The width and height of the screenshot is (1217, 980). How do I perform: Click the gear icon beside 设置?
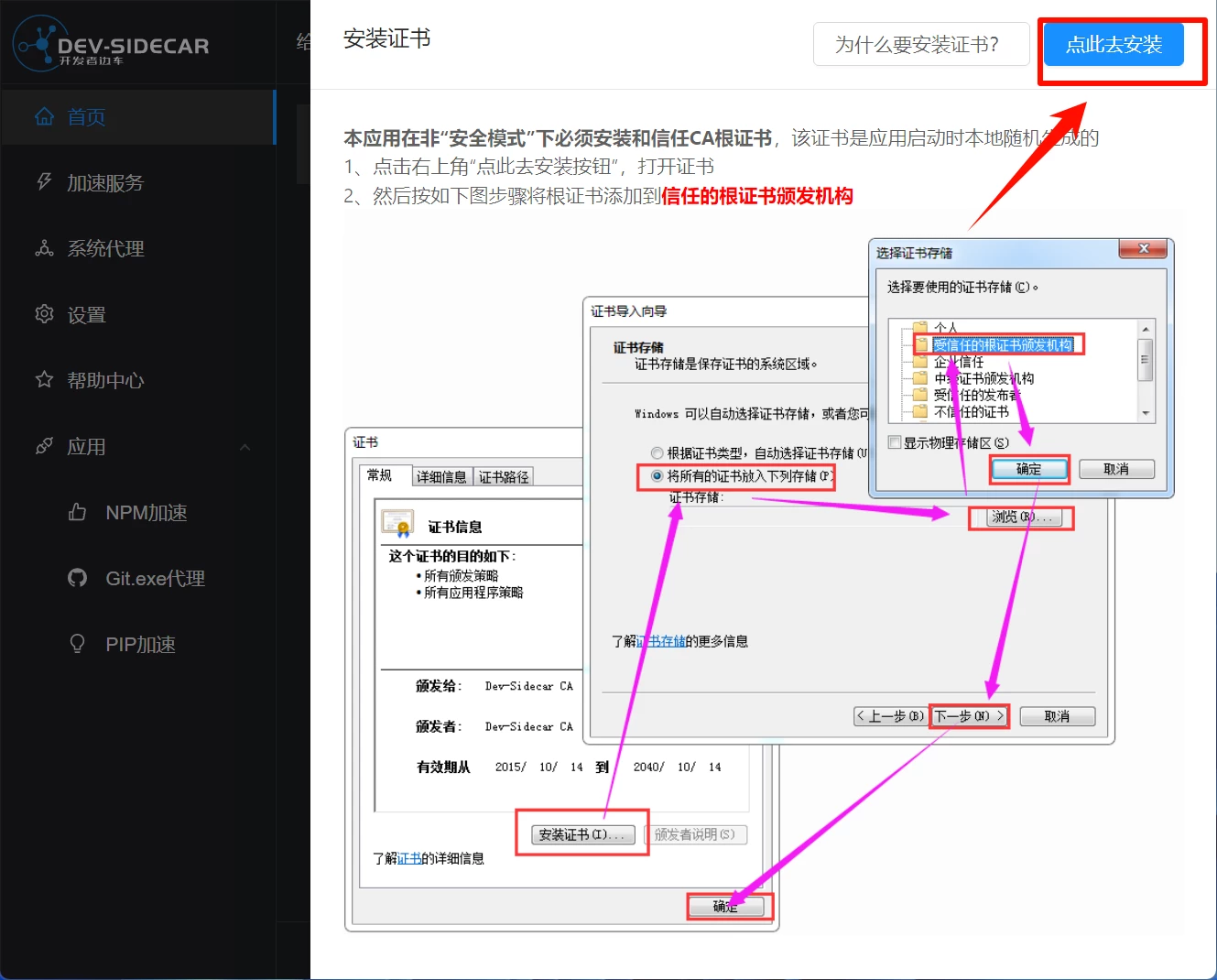point(44,314)
